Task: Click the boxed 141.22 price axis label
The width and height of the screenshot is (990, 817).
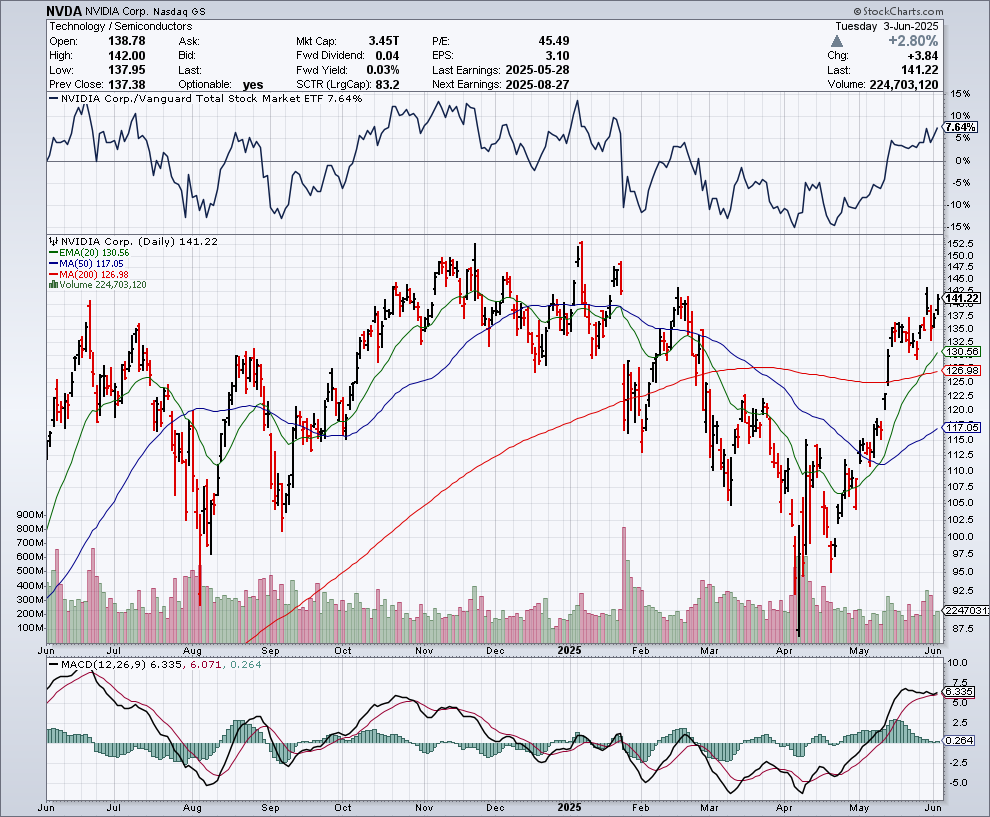Action: [x=962, y=298]
